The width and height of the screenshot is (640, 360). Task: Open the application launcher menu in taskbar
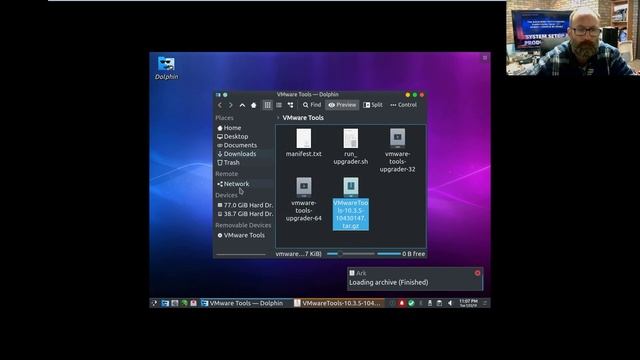pos(154,303)
